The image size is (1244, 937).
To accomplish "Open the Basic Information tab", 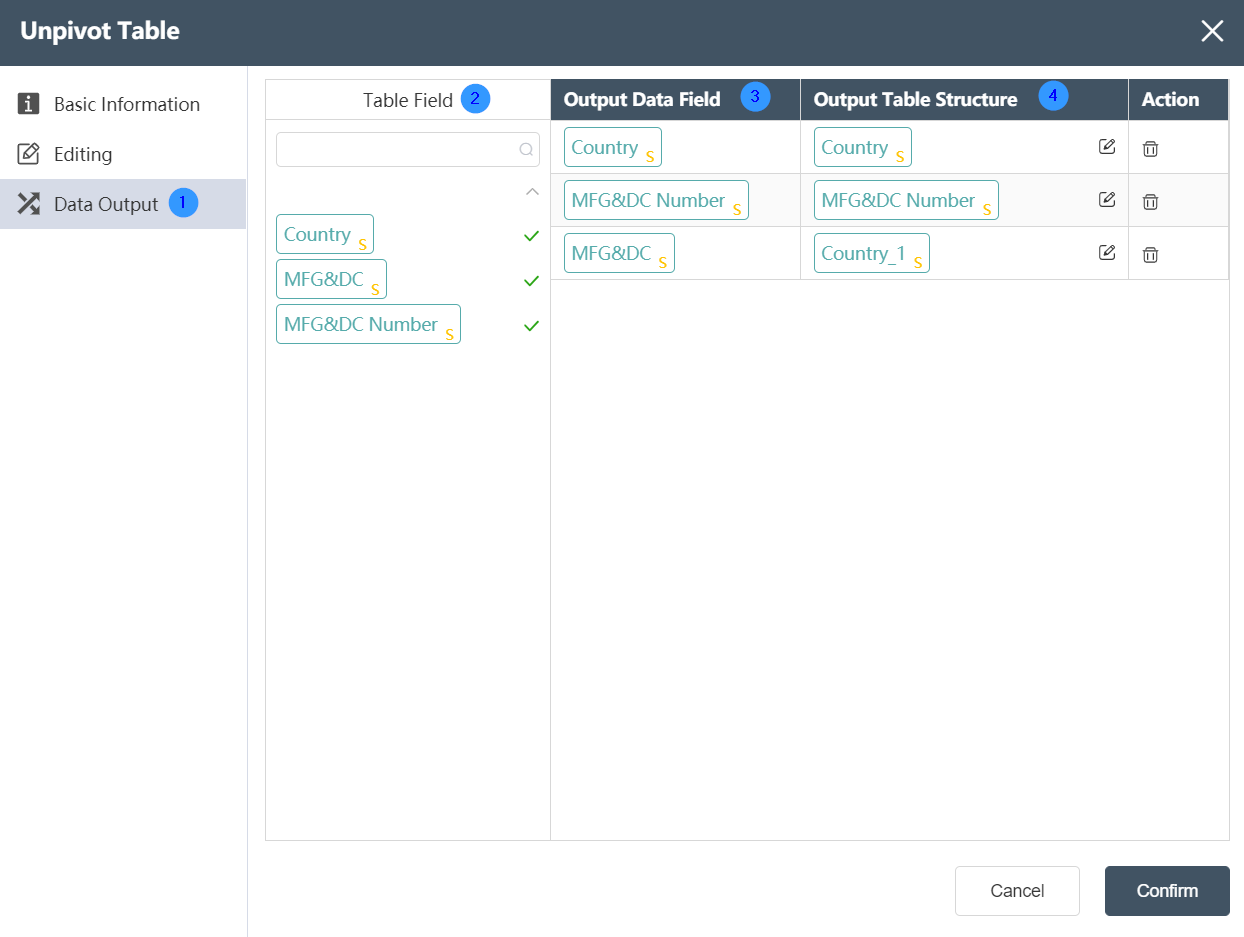I will pos(123,104).
